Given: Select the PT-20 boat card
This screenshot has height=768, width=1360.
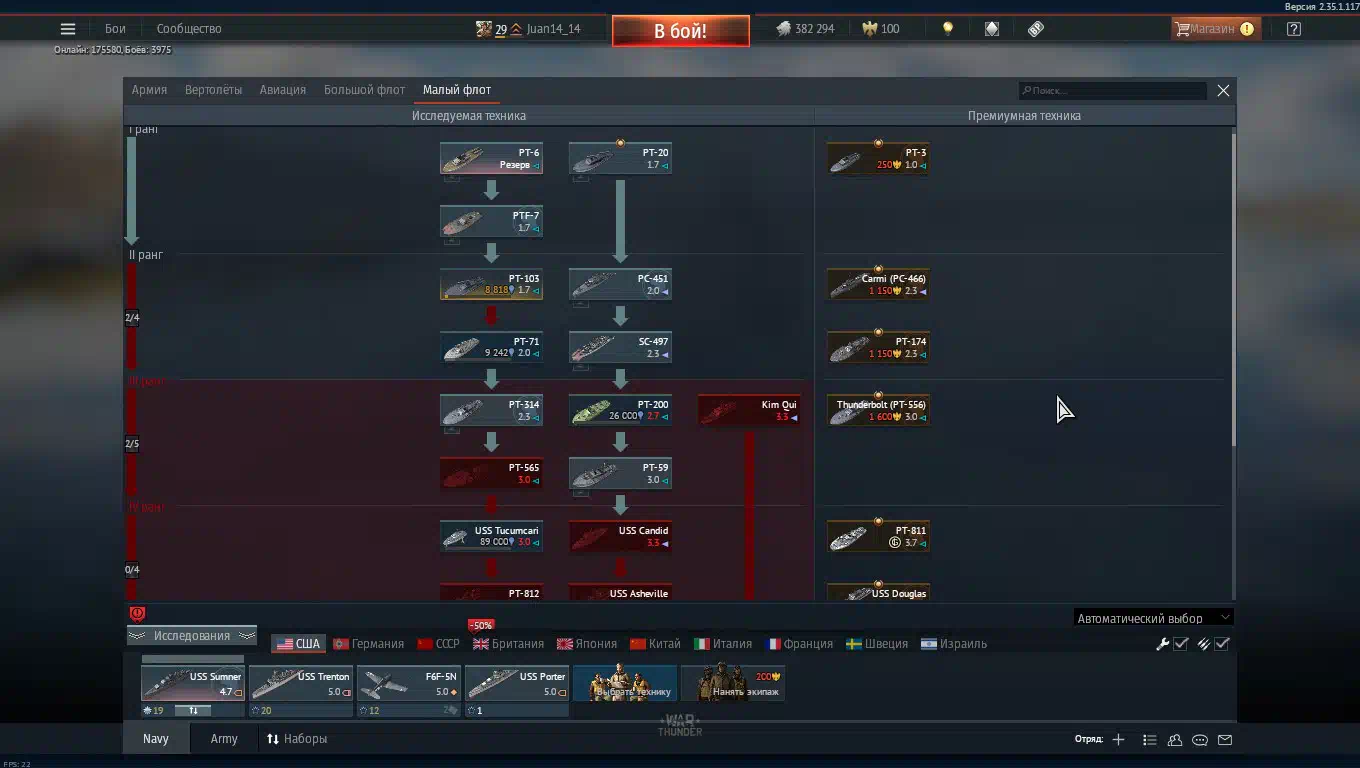Looking at the screenshot, I should (x=620, y=158).
